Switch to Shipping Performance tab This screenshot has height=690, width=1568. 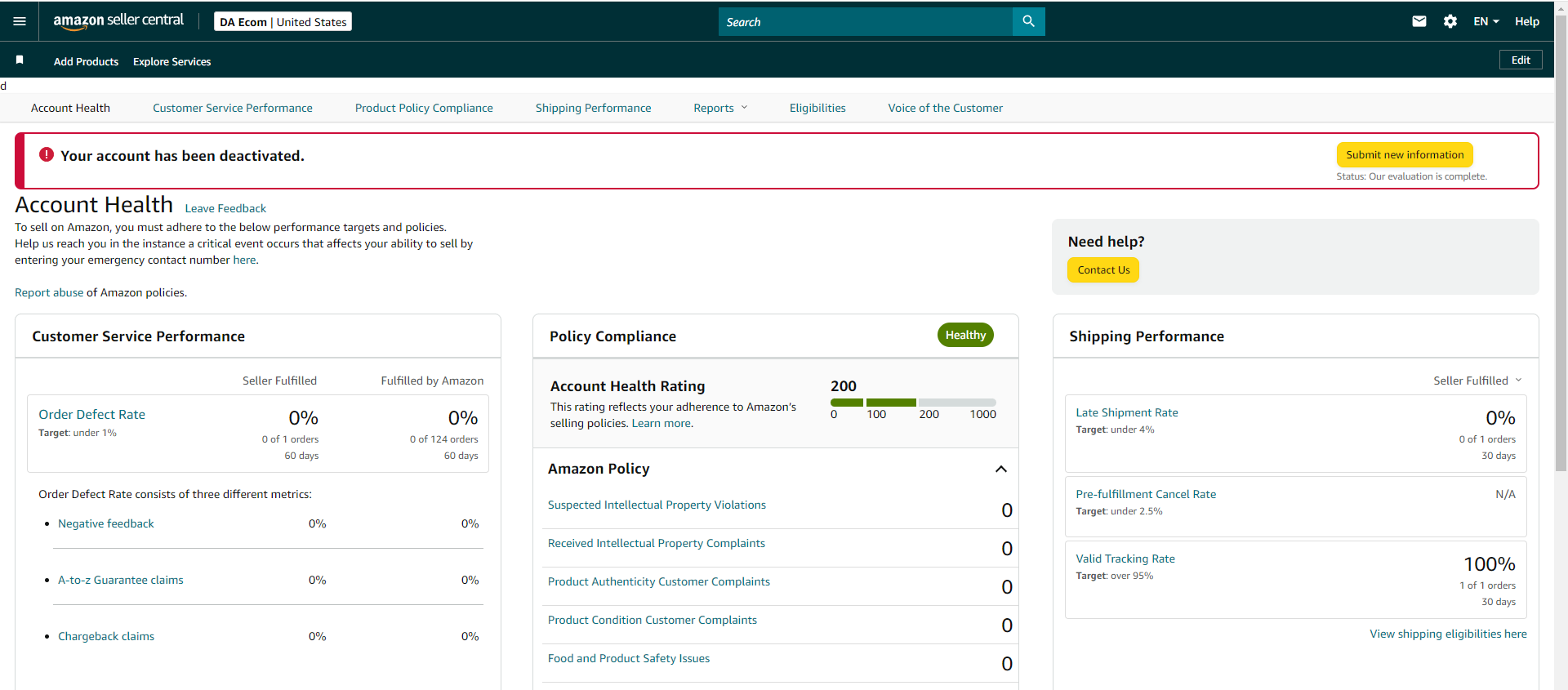593,108
